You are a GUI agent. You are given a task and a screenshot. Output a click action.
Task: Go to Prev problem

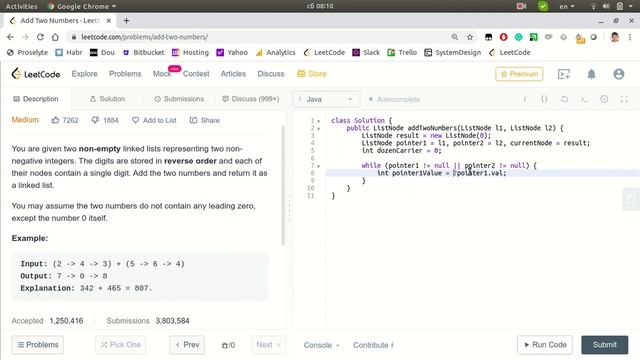coord(187,345)
